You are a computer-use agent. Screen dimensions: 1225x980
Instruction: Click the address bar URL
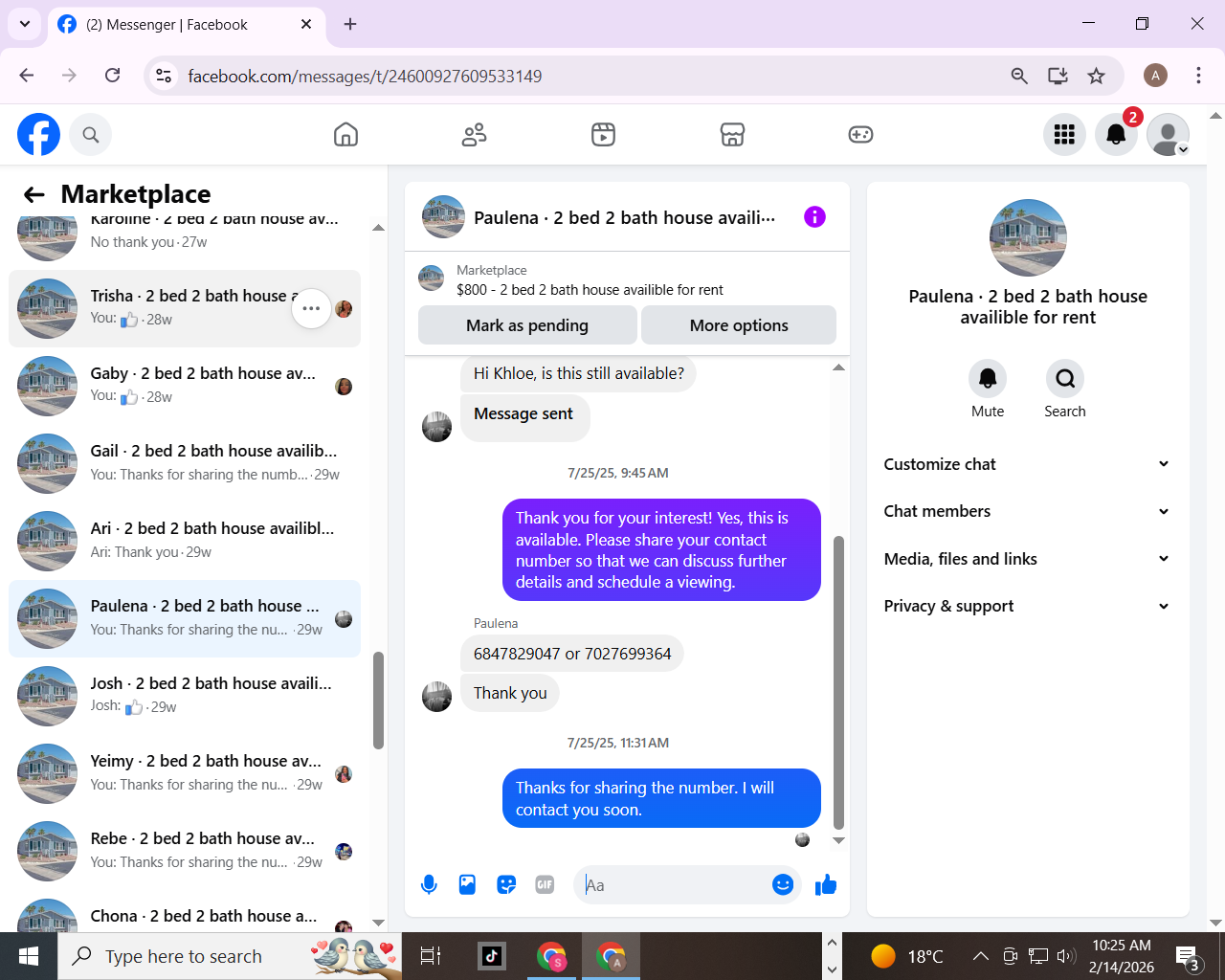pyautogui.click(x=365, y=76)
